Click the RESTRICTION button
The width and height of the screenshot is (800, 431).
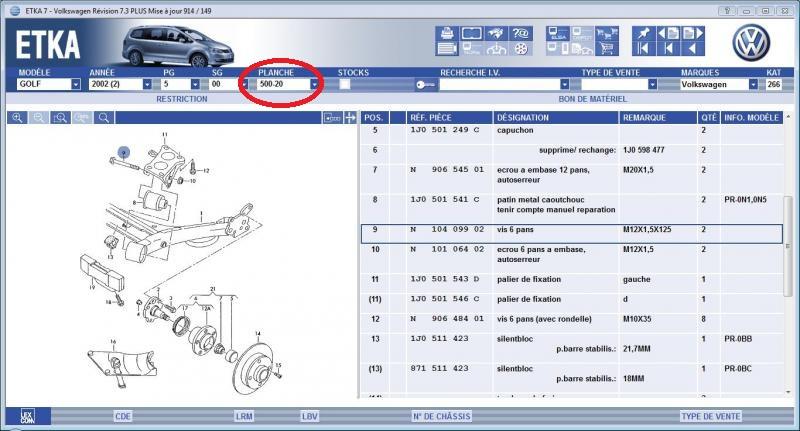tap(182, 99)
